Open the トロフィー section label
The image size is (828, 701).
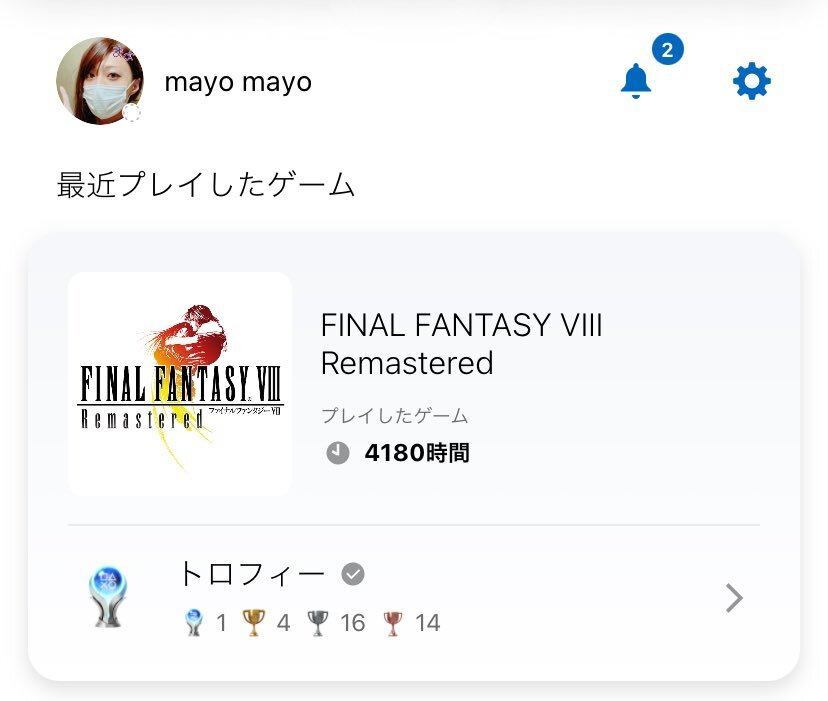tap(252, 574)
